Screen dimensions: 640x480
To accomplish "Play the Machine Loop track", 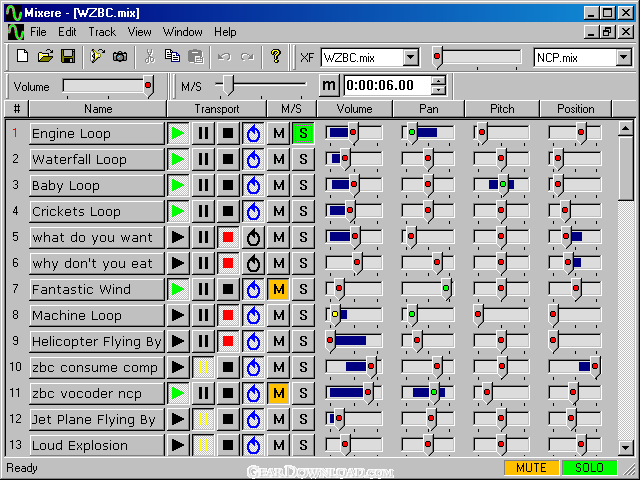I will point(178,315).
